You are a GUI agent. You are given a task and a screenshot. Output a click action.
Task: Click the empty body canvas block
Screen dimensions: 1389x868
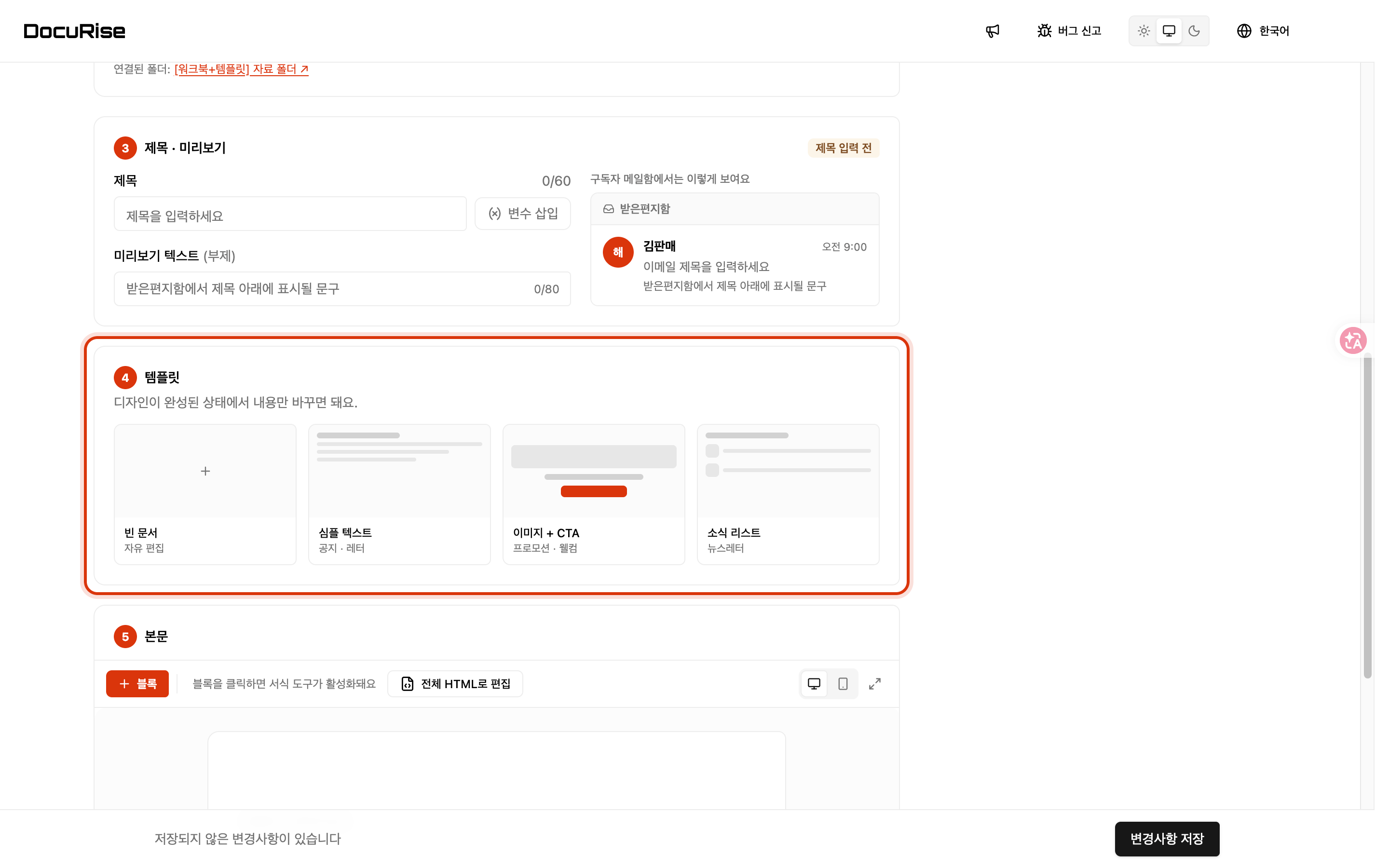[496, 771]
